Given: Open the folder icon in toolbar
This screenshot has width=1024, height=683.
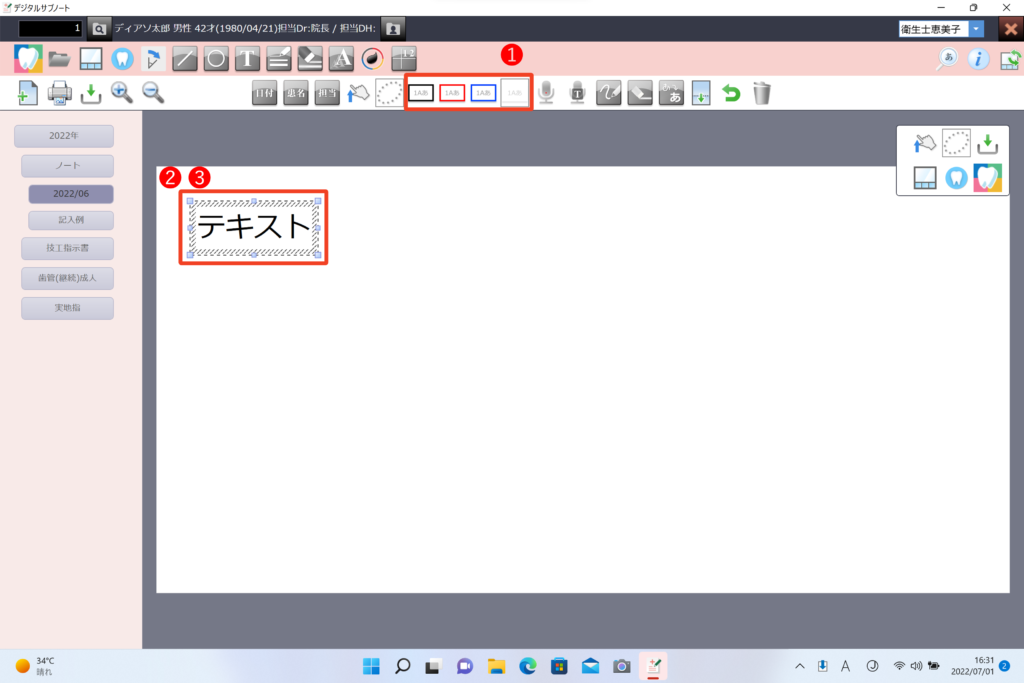Looking at the screenshot, I should [60, 58].
